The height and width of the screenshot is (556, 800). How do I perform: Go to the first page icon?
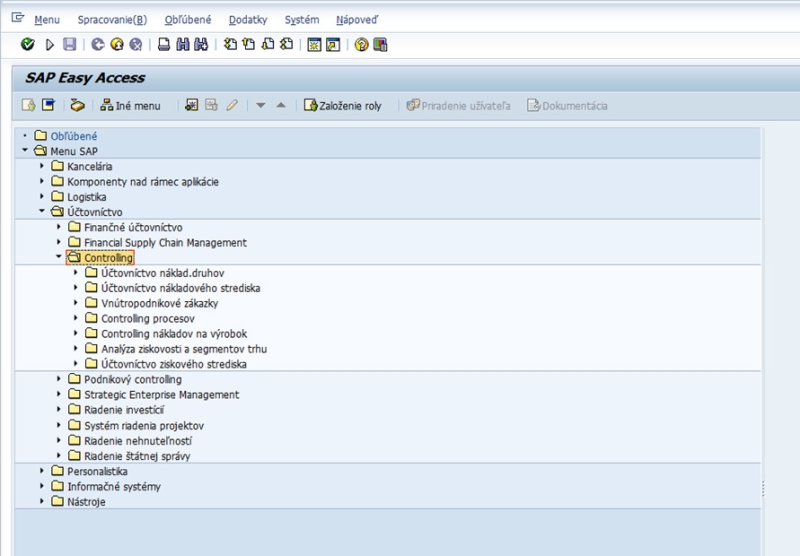click(230, 44)
